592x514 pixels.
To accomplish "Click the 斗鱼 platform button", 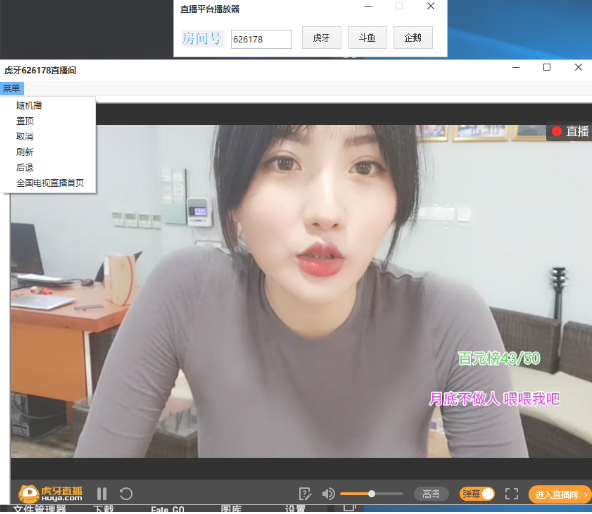I will click(x=367, y=37).
